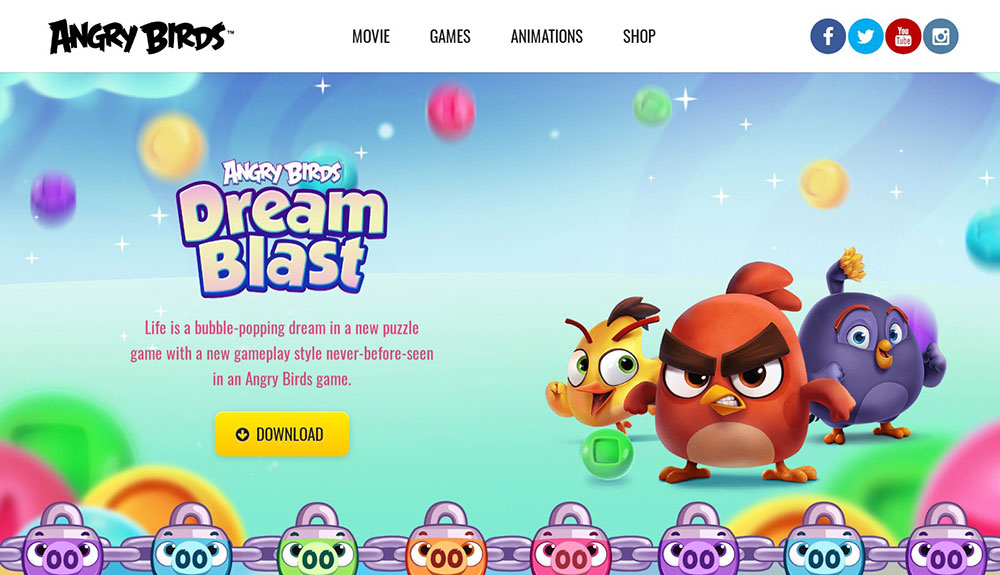Click the pink pig padlock icon
This screenshot has height=575, width=1000.
[x=571, y=541]
